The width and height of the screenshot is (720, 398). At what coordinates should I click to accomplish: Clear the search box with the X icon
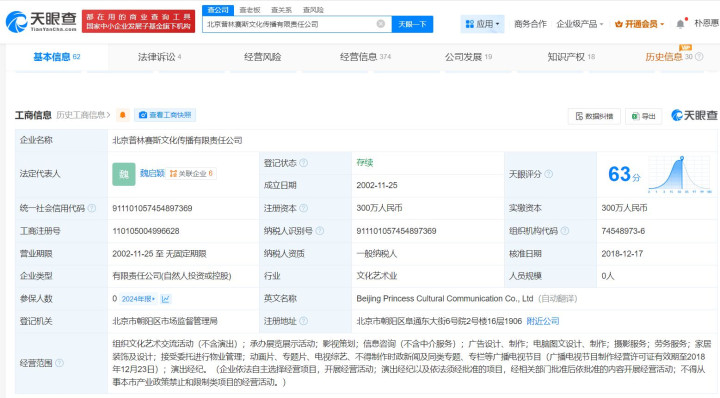[381, 24]
